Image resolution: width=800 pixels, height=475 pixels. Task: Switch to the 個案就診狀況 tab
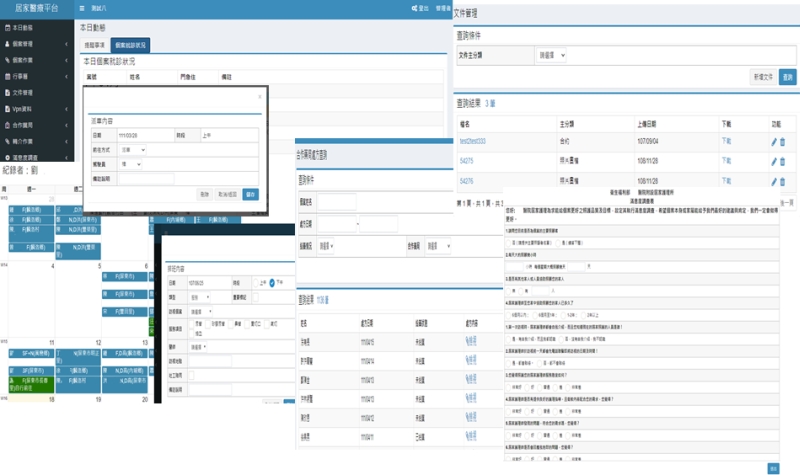pos(130,45)
